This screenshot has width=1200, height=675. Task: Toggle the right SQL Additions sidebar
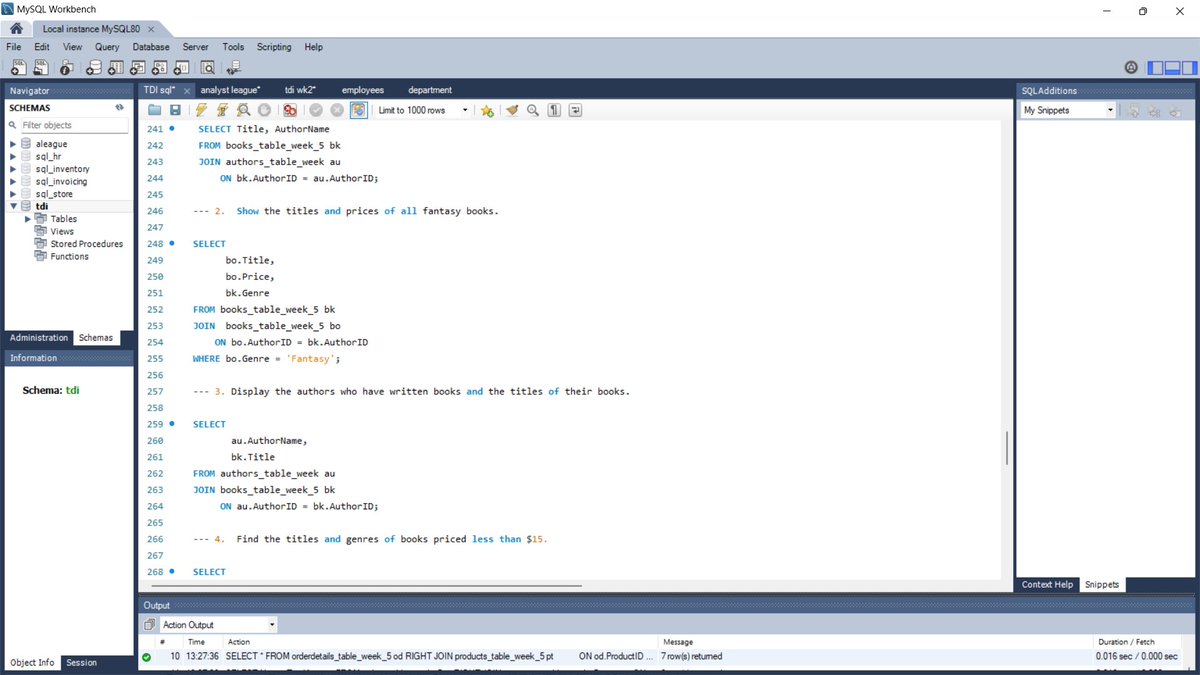(1188, 68)
